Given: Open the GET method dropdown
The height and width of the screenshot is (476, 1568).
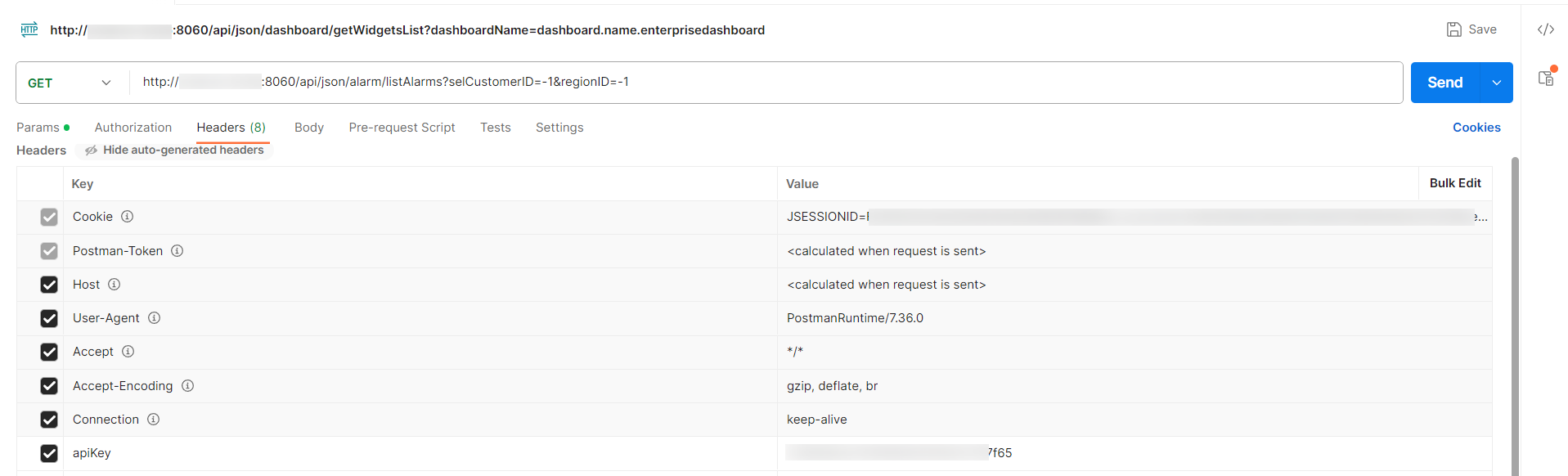Looking at the screenshot, I should 106,83.
